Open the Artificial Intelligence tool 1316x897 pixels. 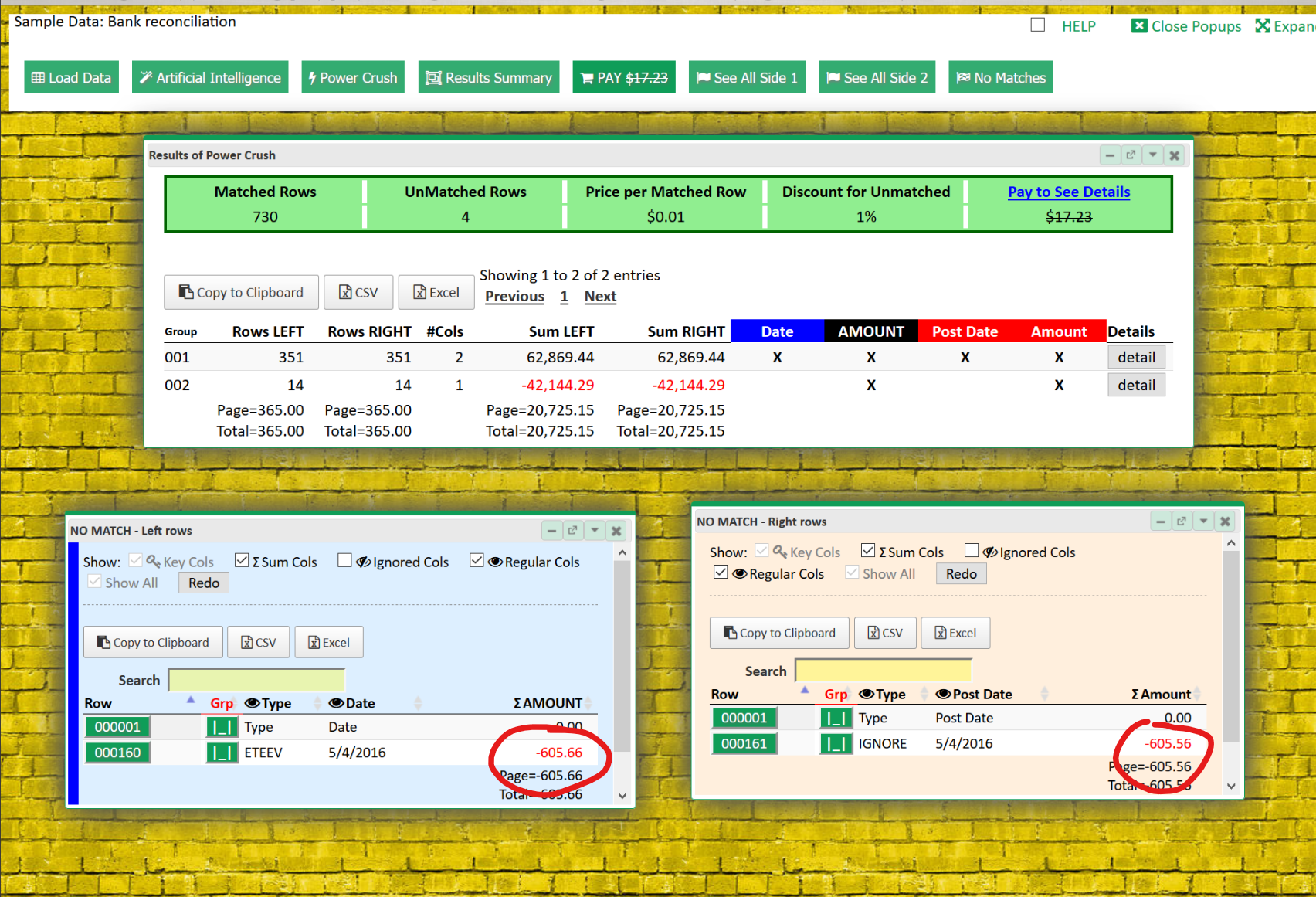tap(210, 77)
